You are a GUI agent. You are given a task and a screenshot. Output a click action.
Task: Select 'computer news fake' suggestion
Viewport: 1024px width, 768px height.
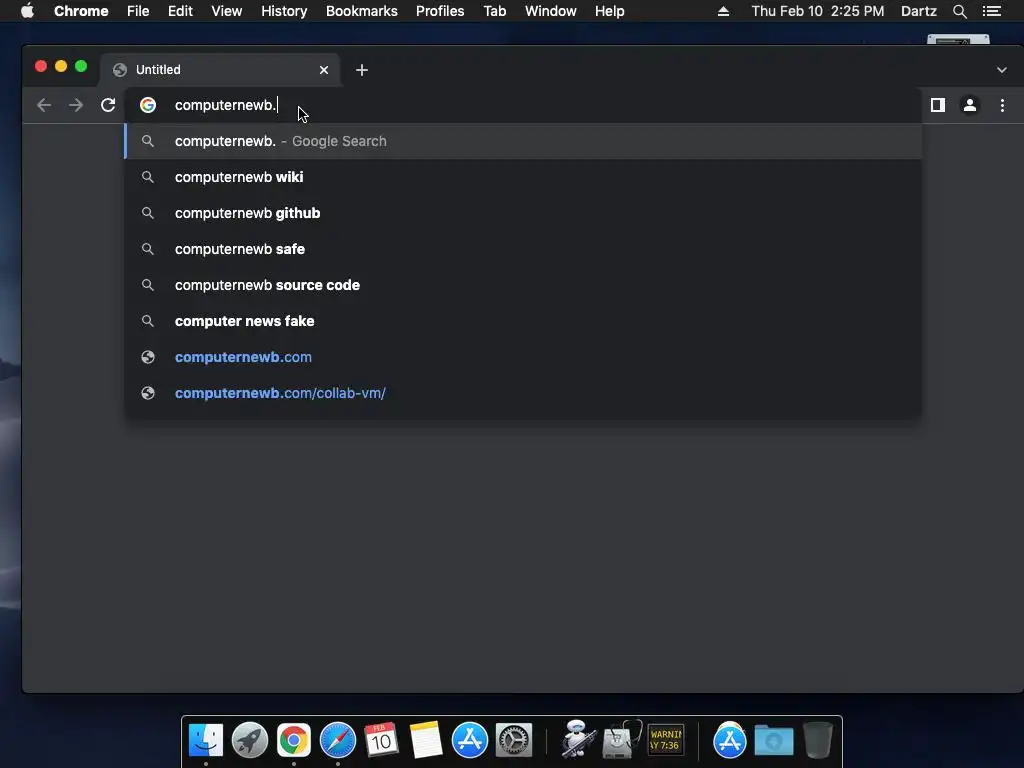[523, 321]
